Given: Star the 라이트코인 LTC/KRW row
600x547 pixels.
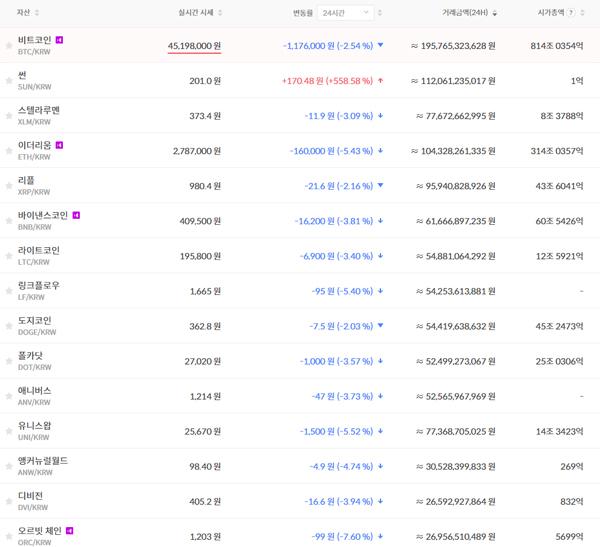Looking at the screenshot, I should coord(9,256).
